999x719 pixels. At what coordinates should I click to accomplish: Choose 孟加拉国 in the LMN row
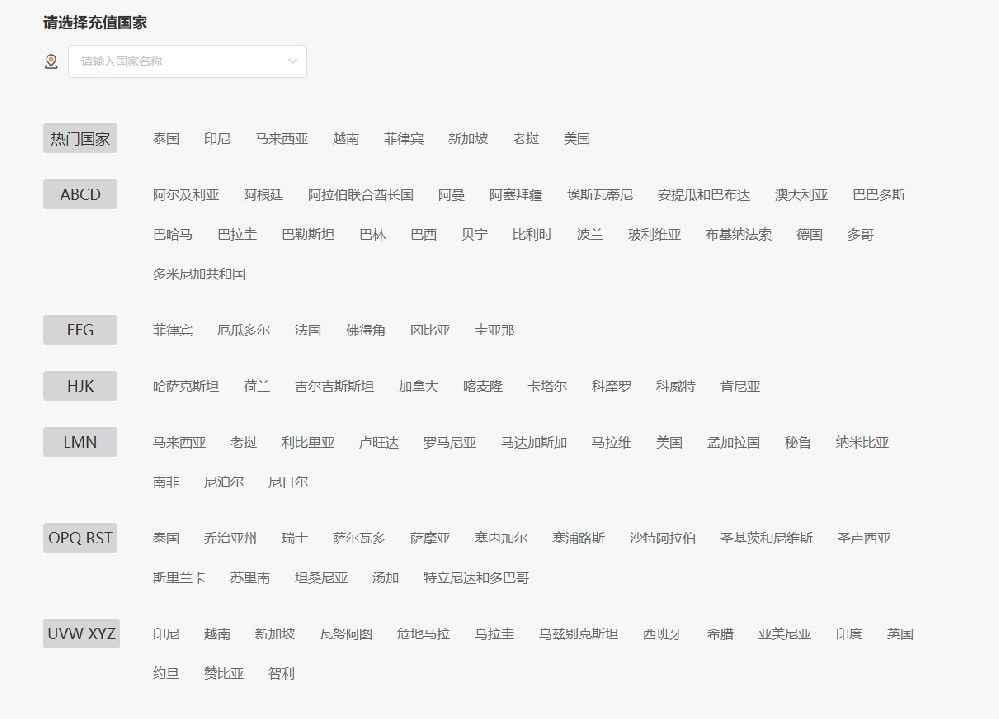click(733, 443)
